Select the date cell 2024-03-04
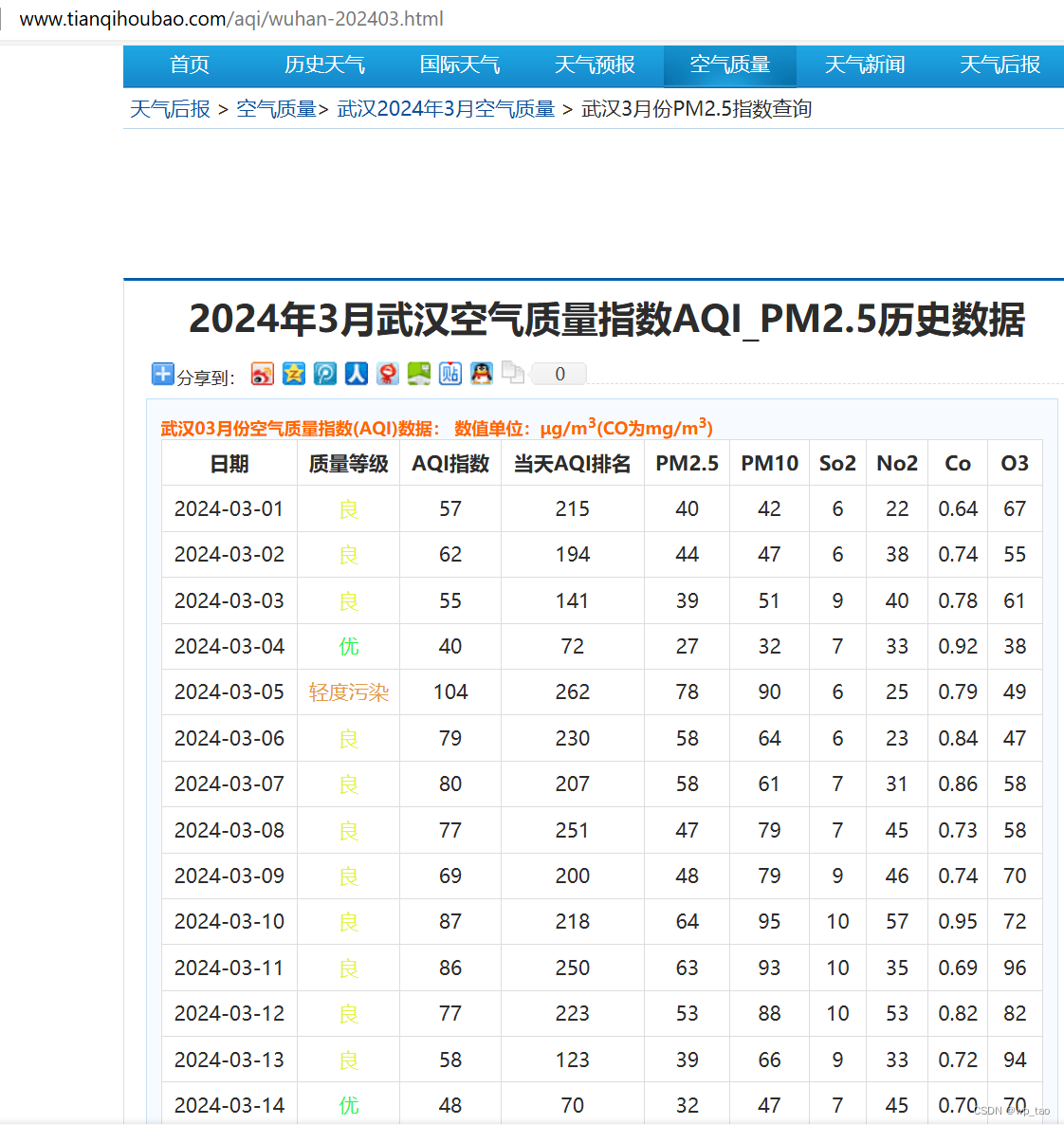The height and width of the screenshot is (1125, 1064). click(x=229, y=646)
